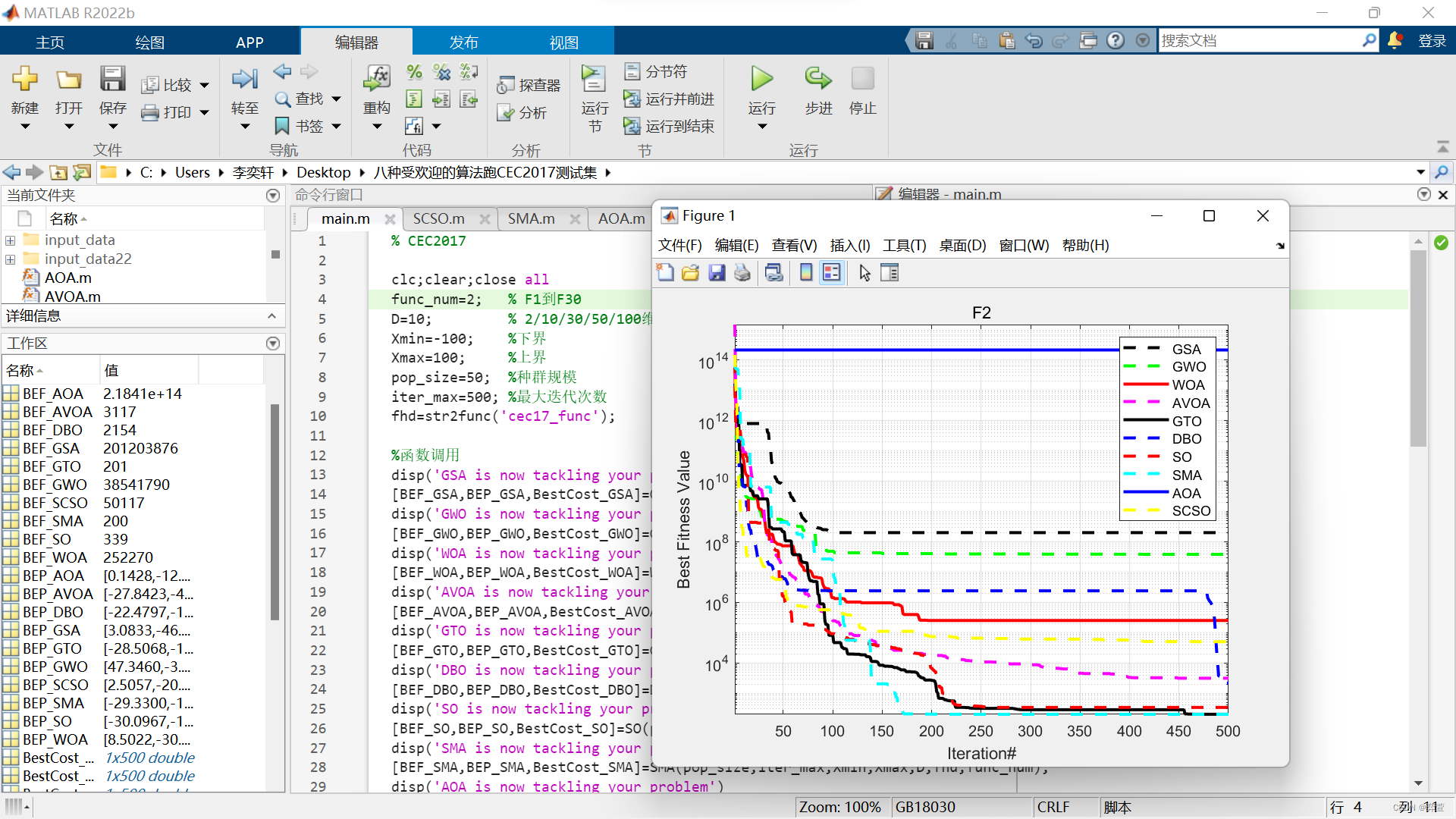Image resolution: width=1456 pixels, height=819 pixels.
Task: Switch to the APP ribbon tab
Action: tap(249, 42)
